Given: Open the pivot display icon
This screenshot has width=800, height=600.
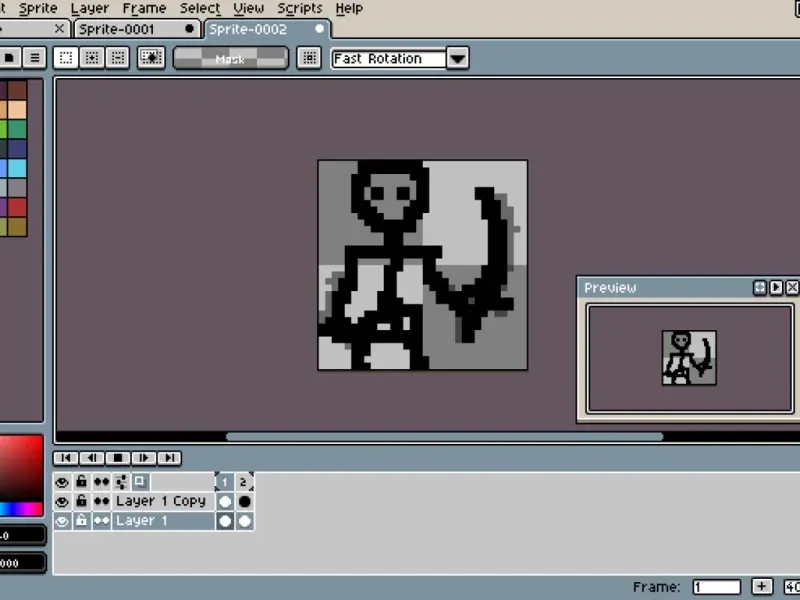Looking at the screenshot, I should (309, 58).
